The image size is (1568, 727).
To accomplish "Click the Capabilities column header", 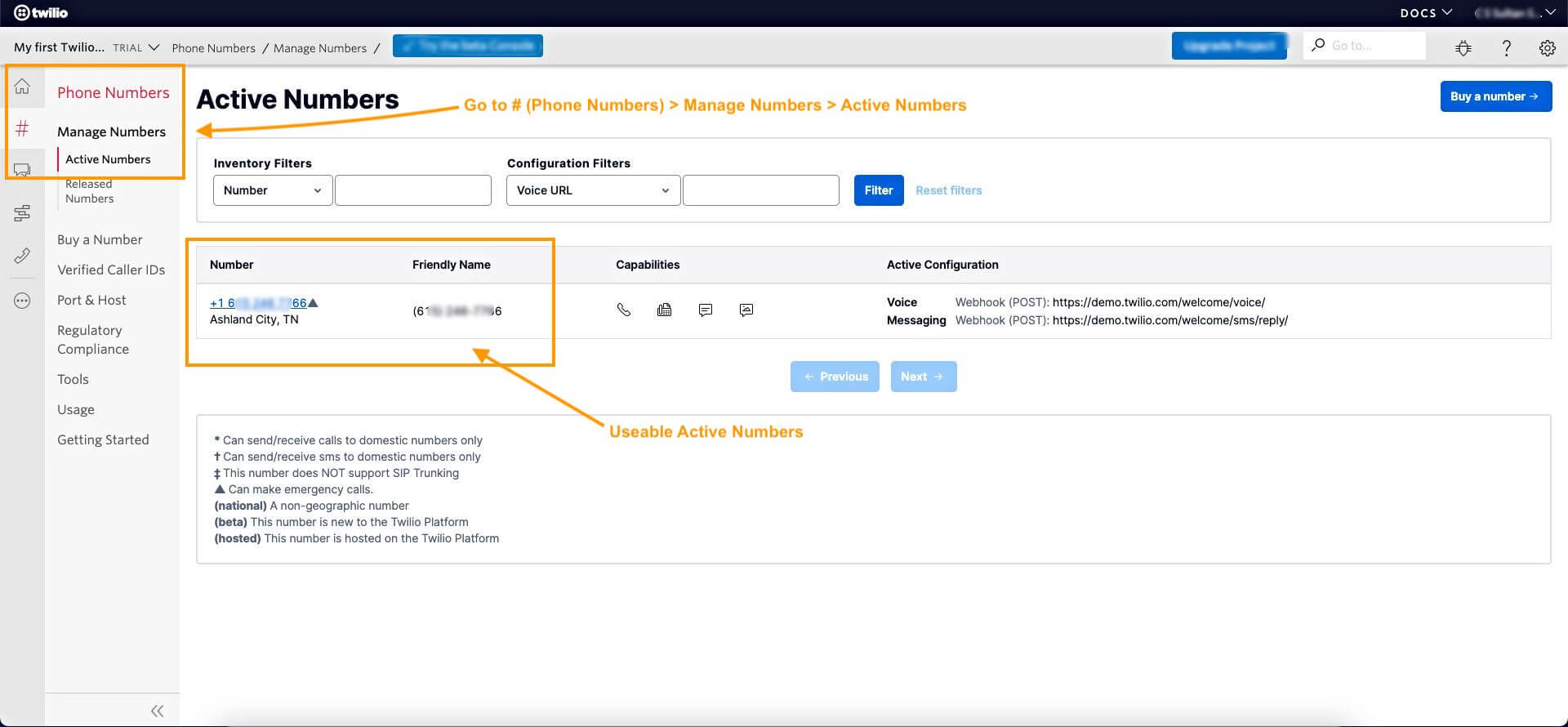I will tap(648, 265).
